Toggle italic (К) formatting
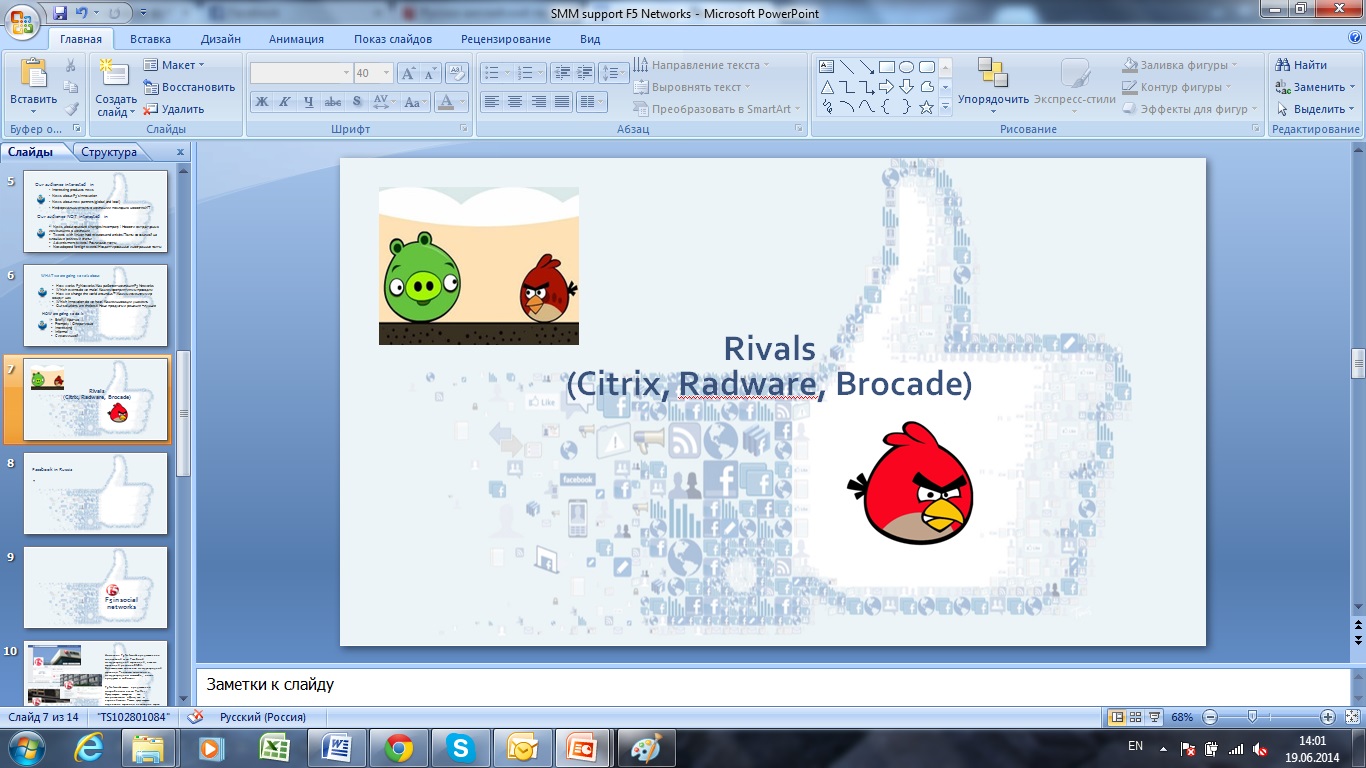This screenshot has height=768, width=1366. point(285,102)
